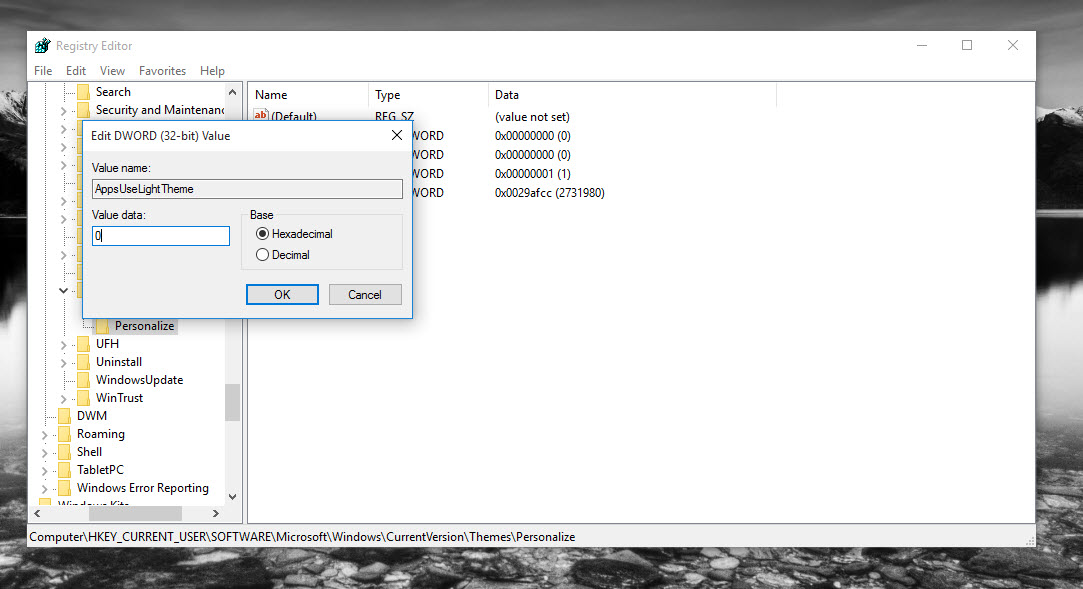Select Security and Maintenance tree folder

click(x=160, y=110)
